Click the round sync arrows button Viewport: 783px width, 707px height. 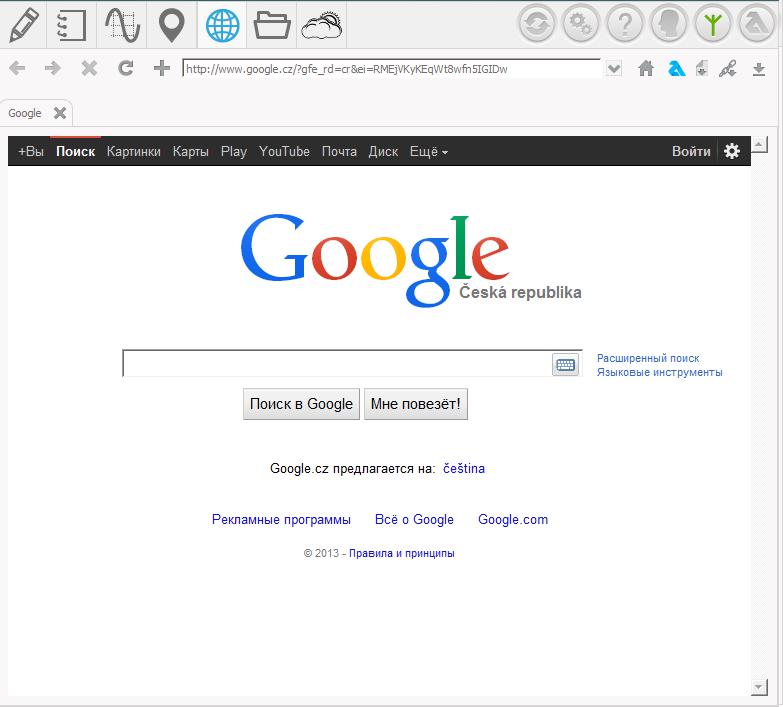click(x=537, y=24)
